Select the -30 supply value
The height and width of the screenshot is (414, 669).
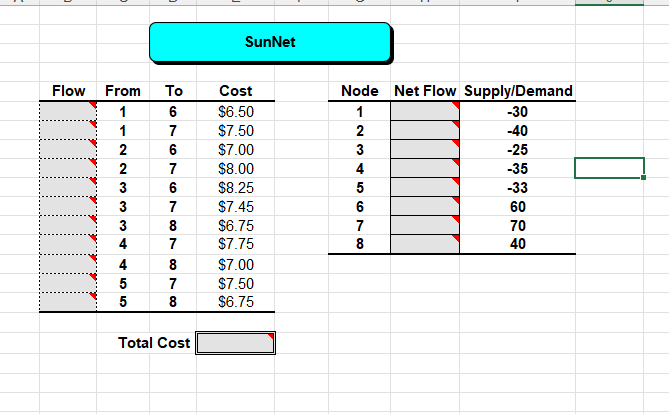(x=518, y=112)
